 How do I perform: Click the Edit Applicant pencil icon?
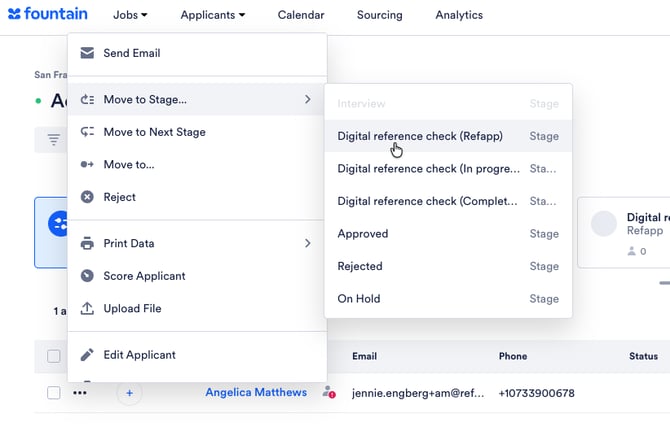point(87,355)
